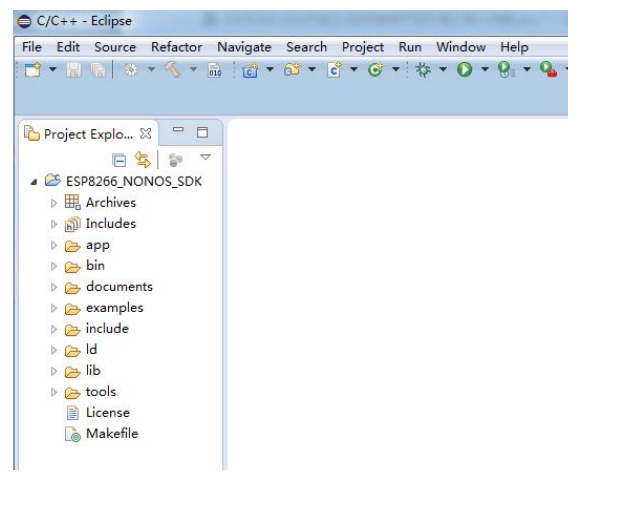Open dropdown beside New C++ Class
Viewport: 643px width, 522px height.
click(x=396, y=69)
